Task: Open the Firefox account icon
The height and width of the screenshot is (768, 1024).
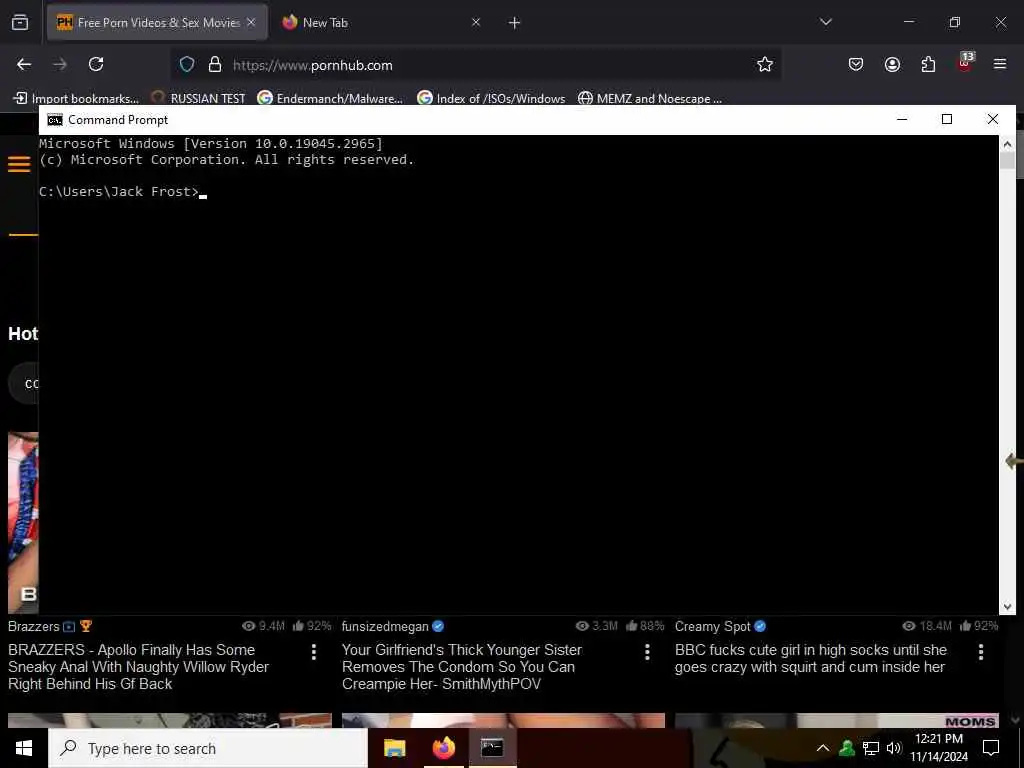Action: coord(892,64)
